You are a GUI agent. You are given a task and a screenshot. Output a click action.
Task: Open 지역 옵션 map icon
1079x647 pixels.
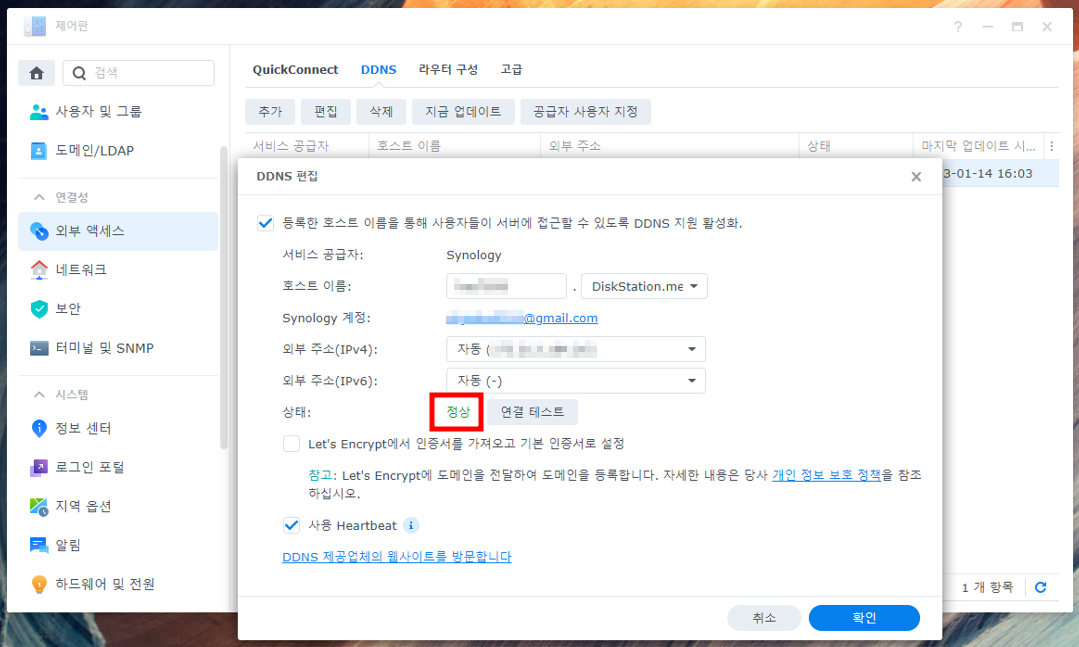[39, 507]
